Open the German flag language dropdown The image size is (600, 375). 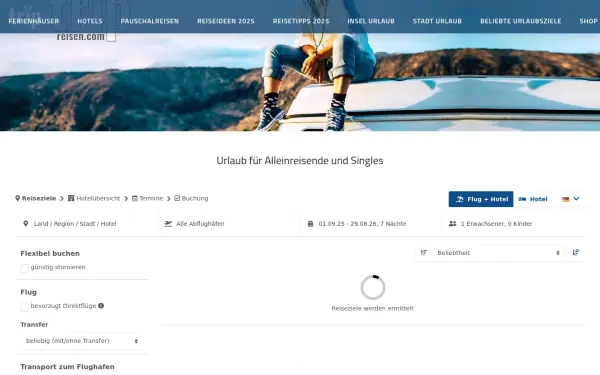[571, 199]
